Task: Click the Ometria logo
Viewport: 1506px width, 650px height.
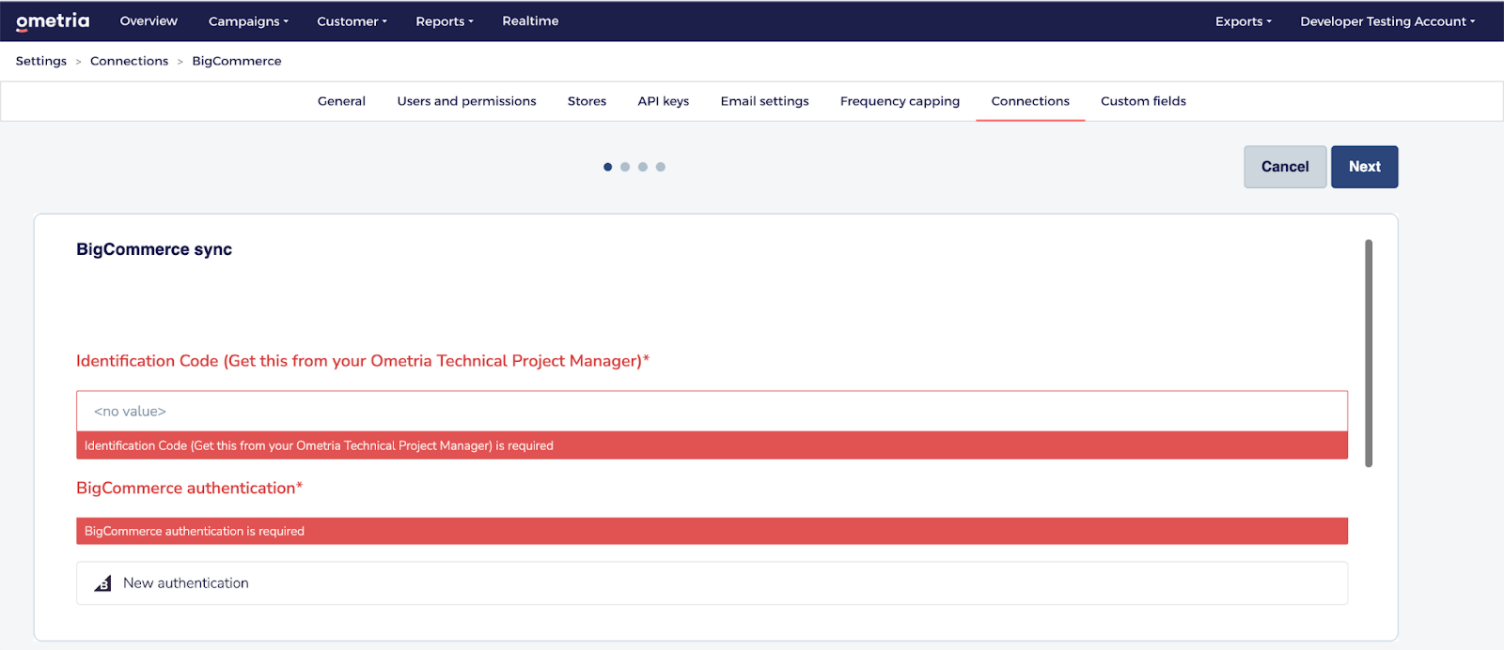Action: (x=52, y=21)
